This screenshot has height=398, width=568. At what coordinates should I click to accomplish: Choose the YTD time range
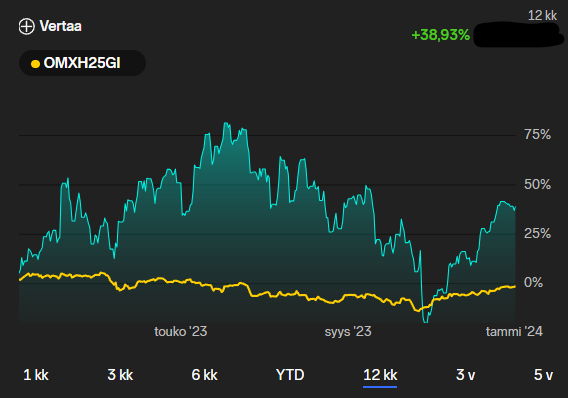pyautogui.click(x=290, y=375)
